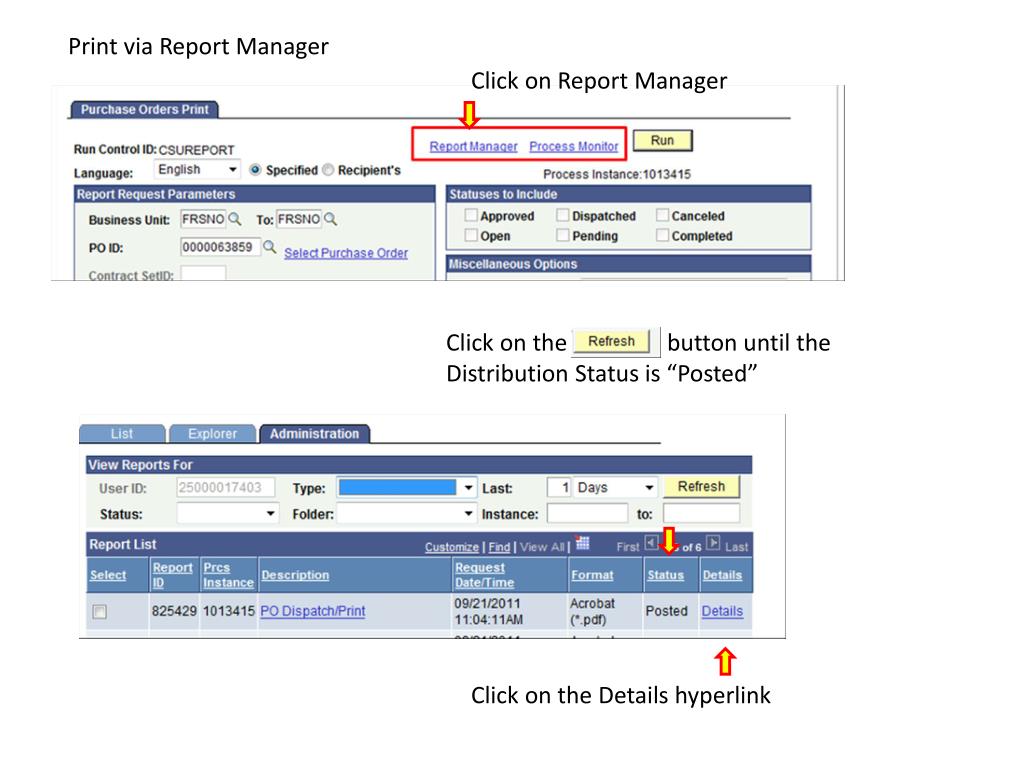Open the Report Manager link
Image resolution: width=1024 pixels, height=768 pixels.
[473, 146]
